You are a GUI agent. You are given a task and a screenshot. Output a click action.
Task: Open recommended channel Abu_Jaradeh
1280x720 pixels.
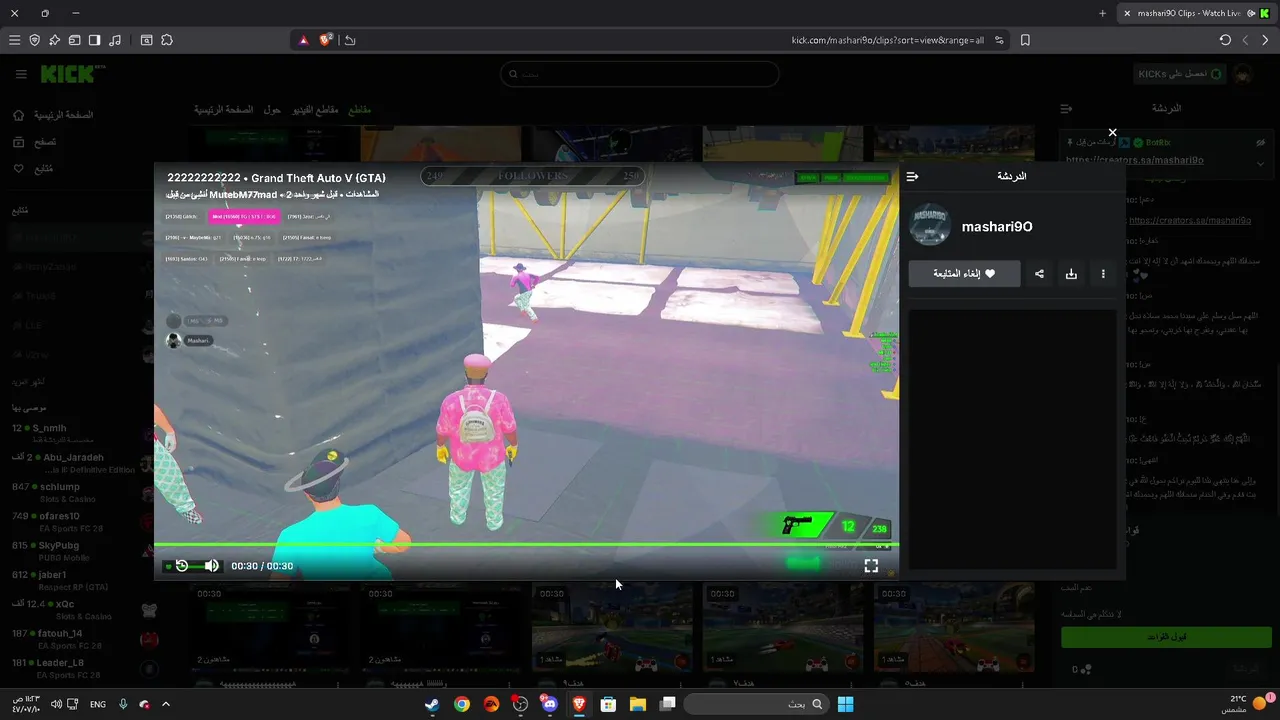(x=72, y=462)
